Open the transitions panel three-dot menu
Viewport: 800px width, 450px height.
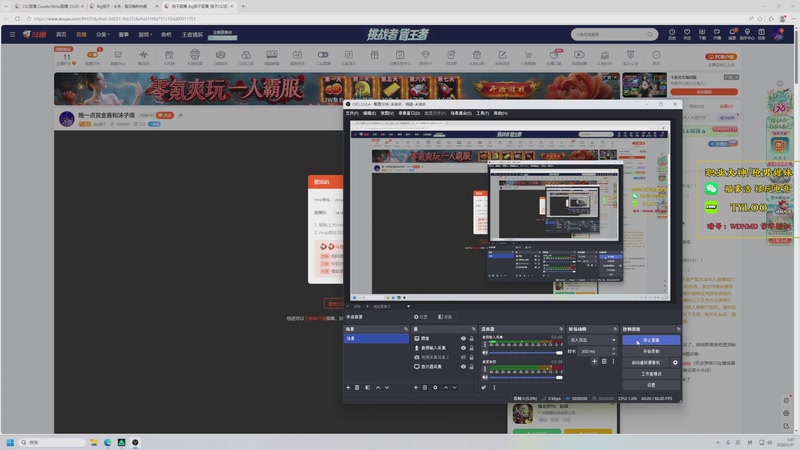click(x=613, y=361)
